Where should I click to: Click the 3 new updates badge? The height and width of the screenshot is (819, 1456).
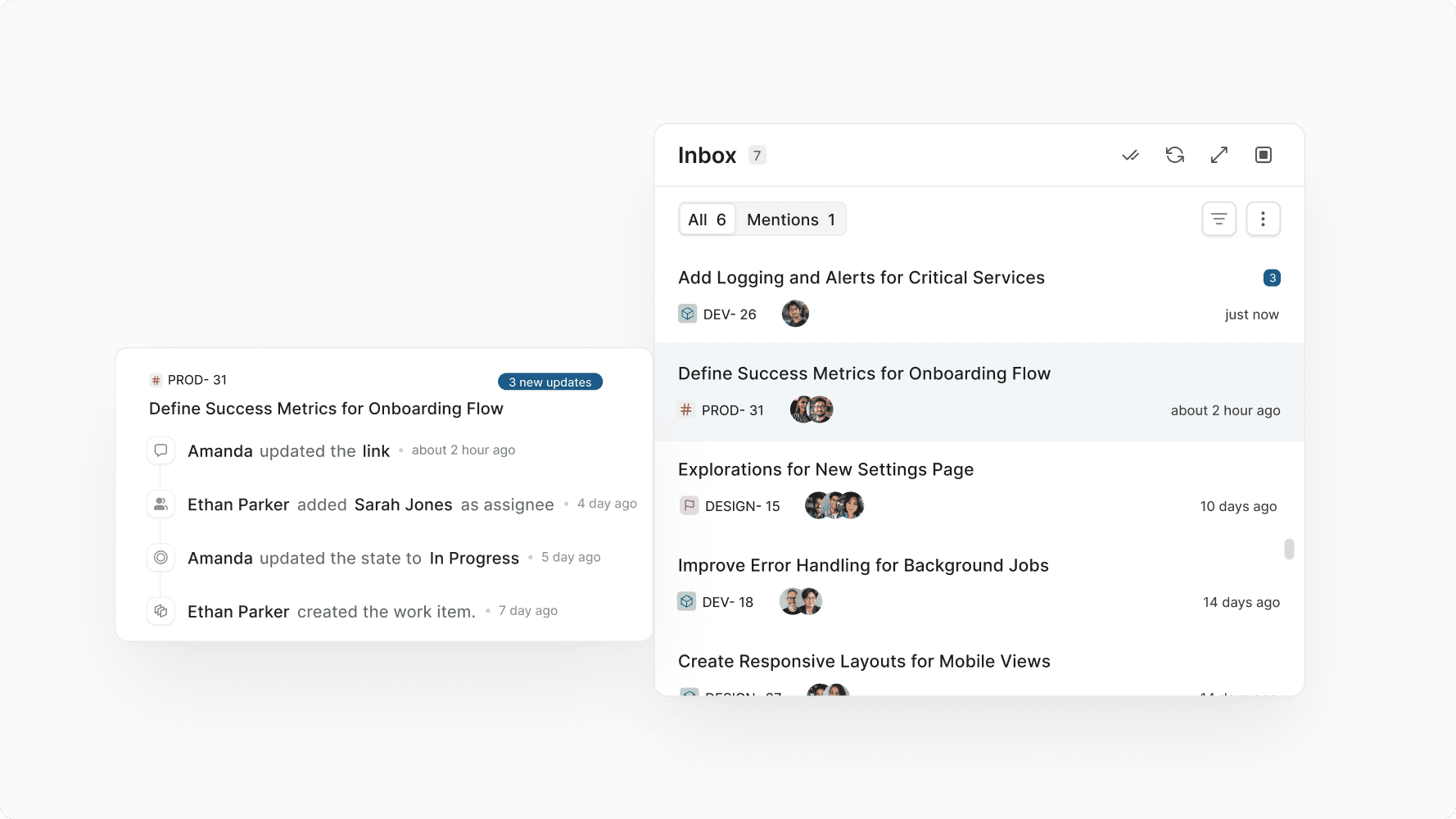coord(549,381)
